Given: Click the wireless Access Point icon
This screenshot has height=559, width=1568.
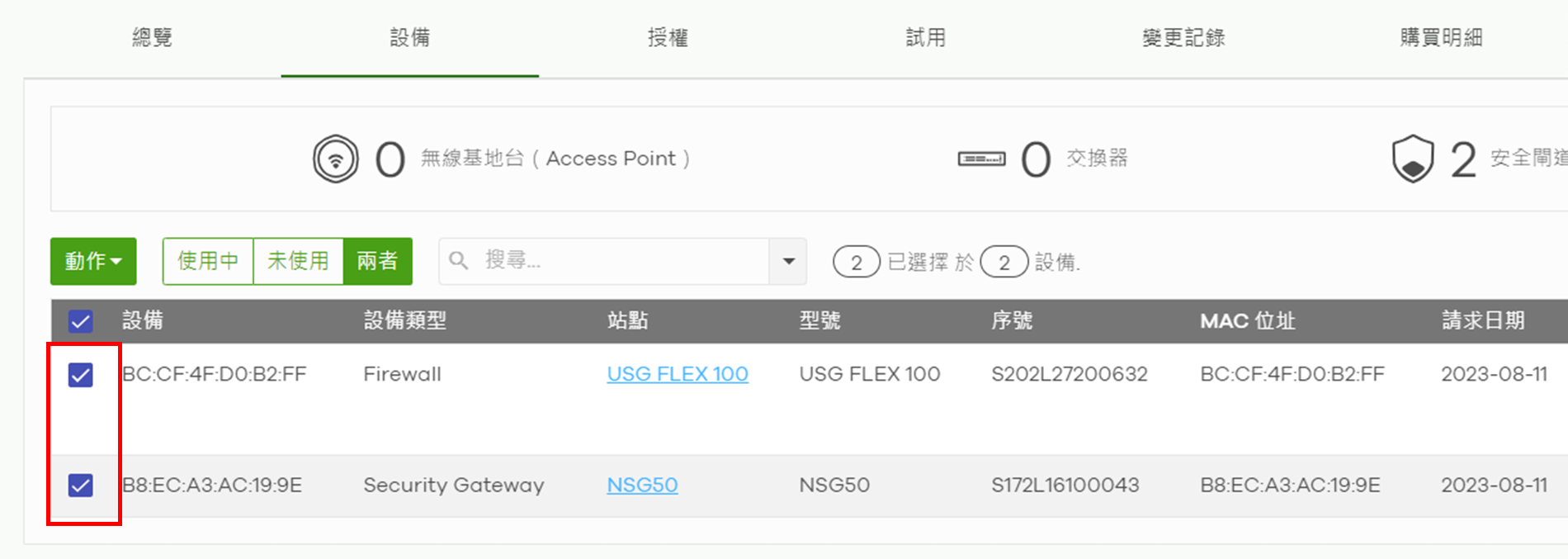Looking at the screenshot, I should (x=335, y=159).
